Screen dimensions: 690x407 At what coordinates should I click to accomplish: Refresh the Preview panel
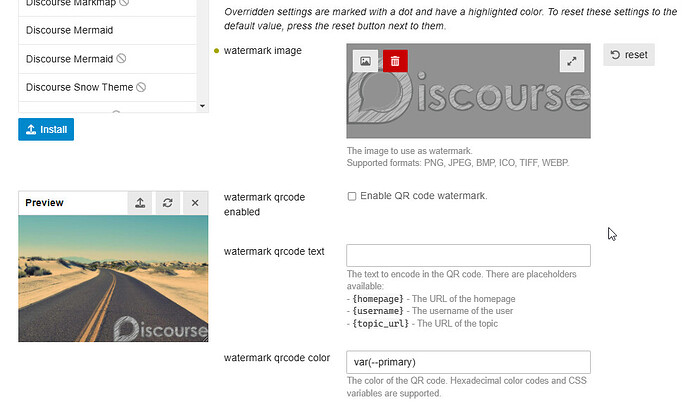[168, 203]
